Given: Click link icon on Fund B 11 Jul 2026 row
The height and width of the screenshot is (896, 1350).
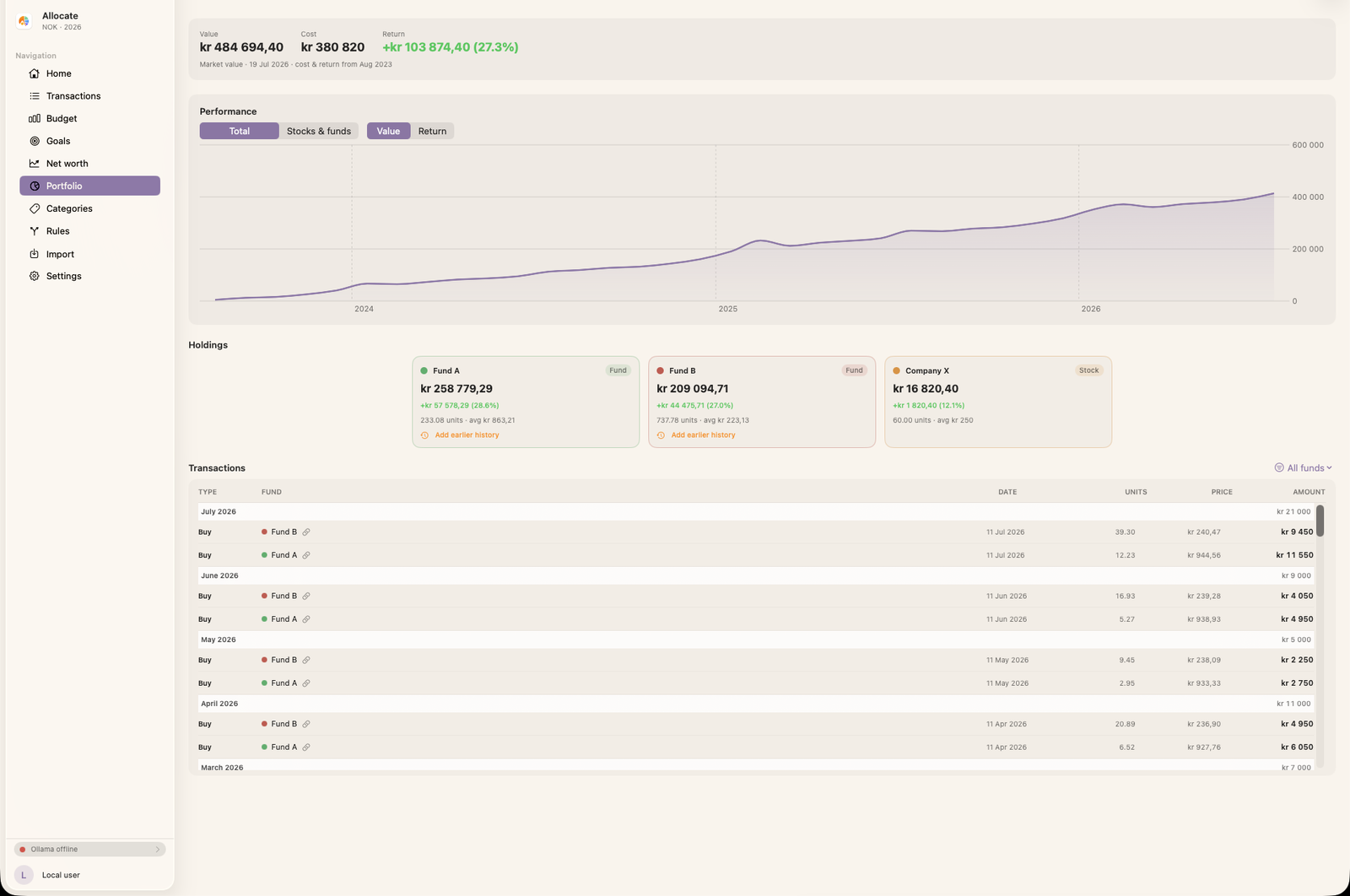Looking at the screenshot, I should pos(306,532).
